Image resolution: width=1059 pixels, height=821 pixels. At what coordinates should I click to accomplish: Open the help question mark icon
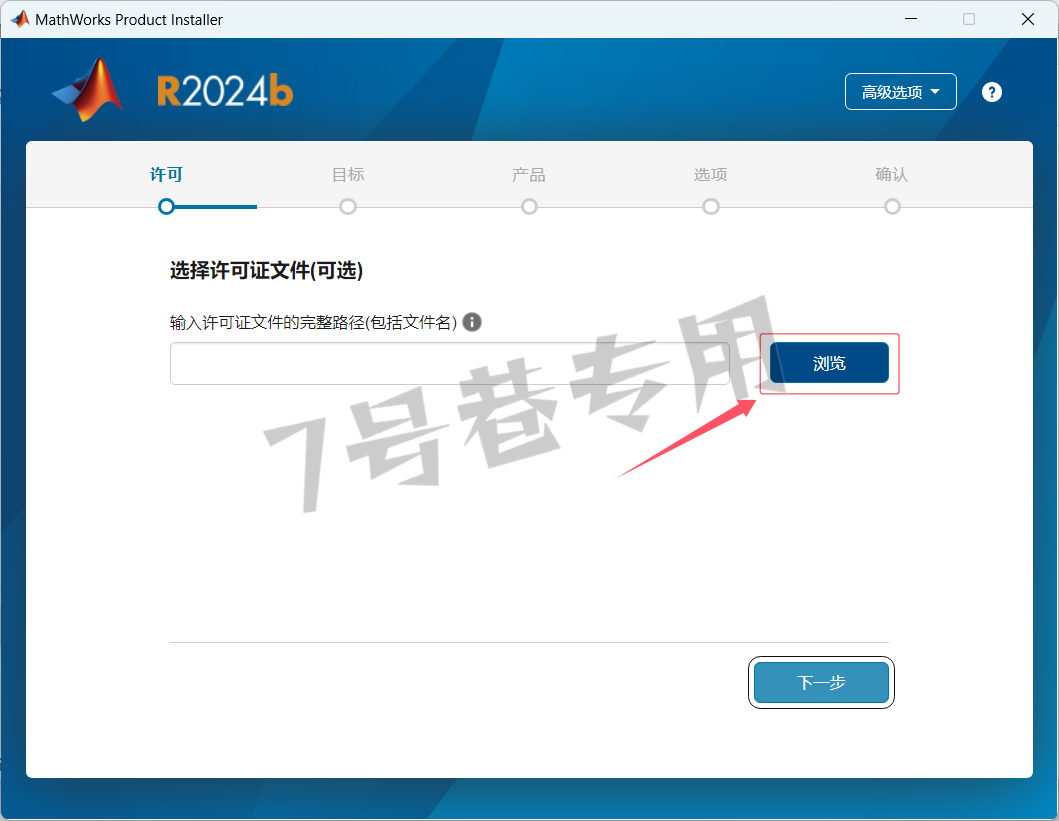pos(991,92)
